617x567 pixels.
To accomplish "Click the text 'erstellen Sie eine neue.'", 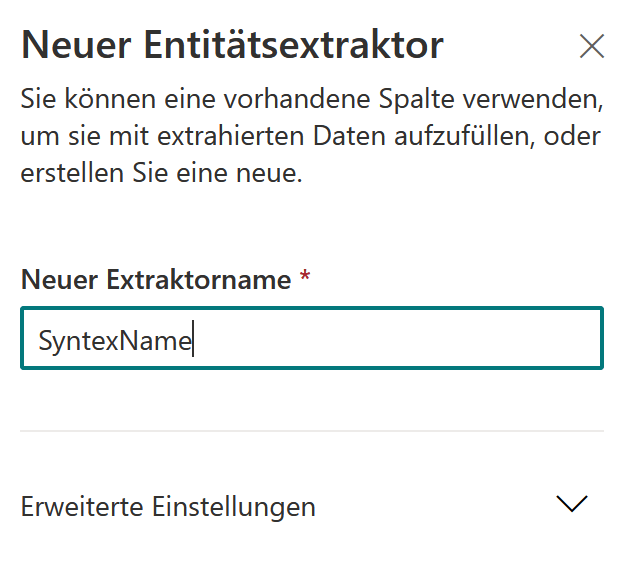I will point(161,173).
